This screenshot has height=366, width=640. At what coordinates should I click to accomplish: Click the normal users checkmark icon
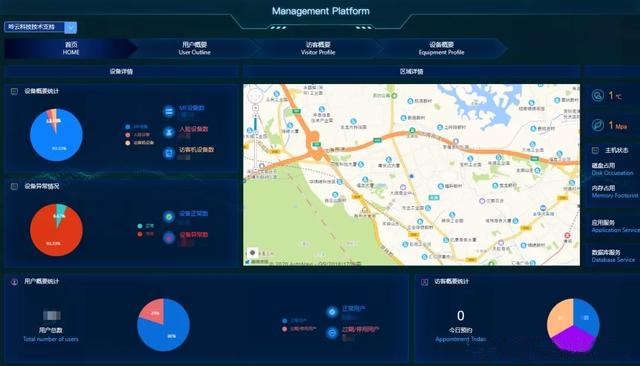332,312
